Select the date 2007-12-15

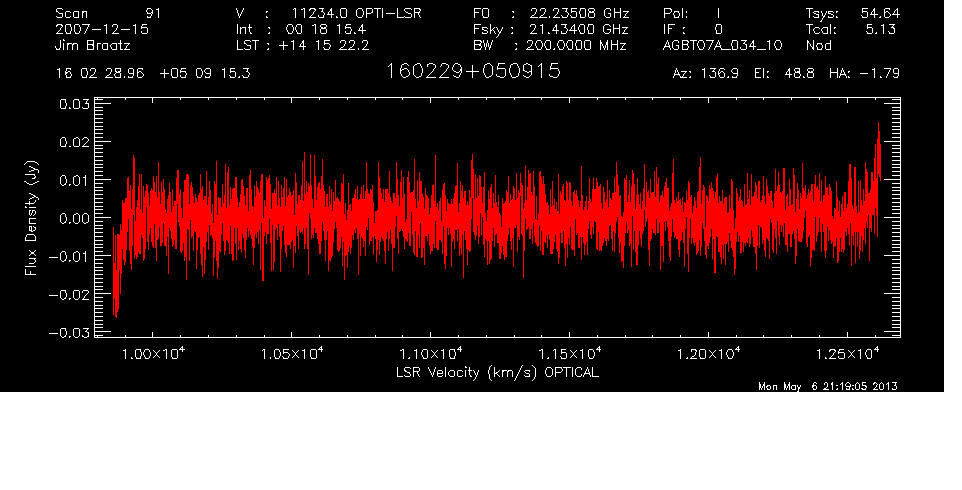tap(102, 29)
